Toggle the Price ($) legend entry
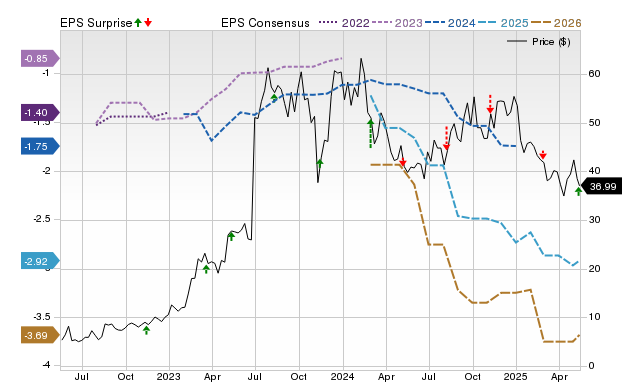The image size is (640, 382). point(539,42)
